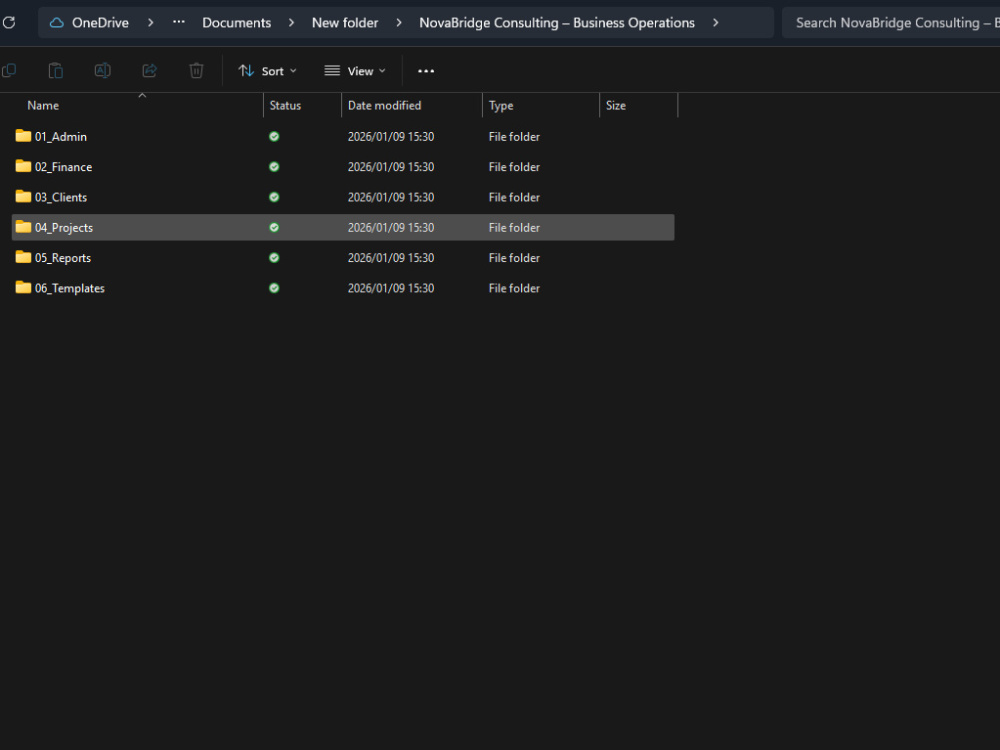Expand the chevron after New folder breadcrumb
The width and height of the screenshot is (1000, 750).
[399, 23]
